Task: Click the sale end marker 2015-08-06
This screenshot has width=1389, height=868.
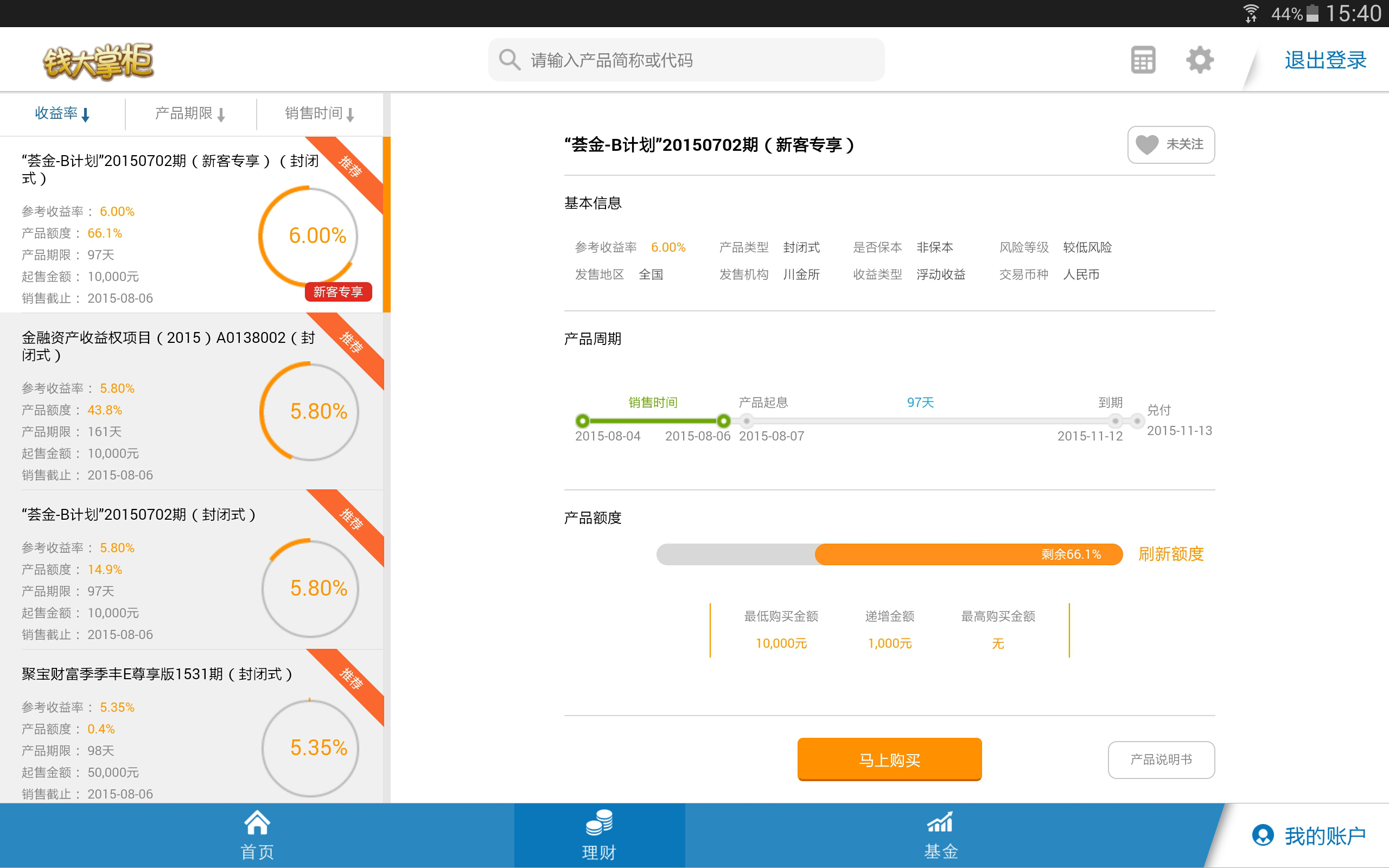Action: pos(724,421)
